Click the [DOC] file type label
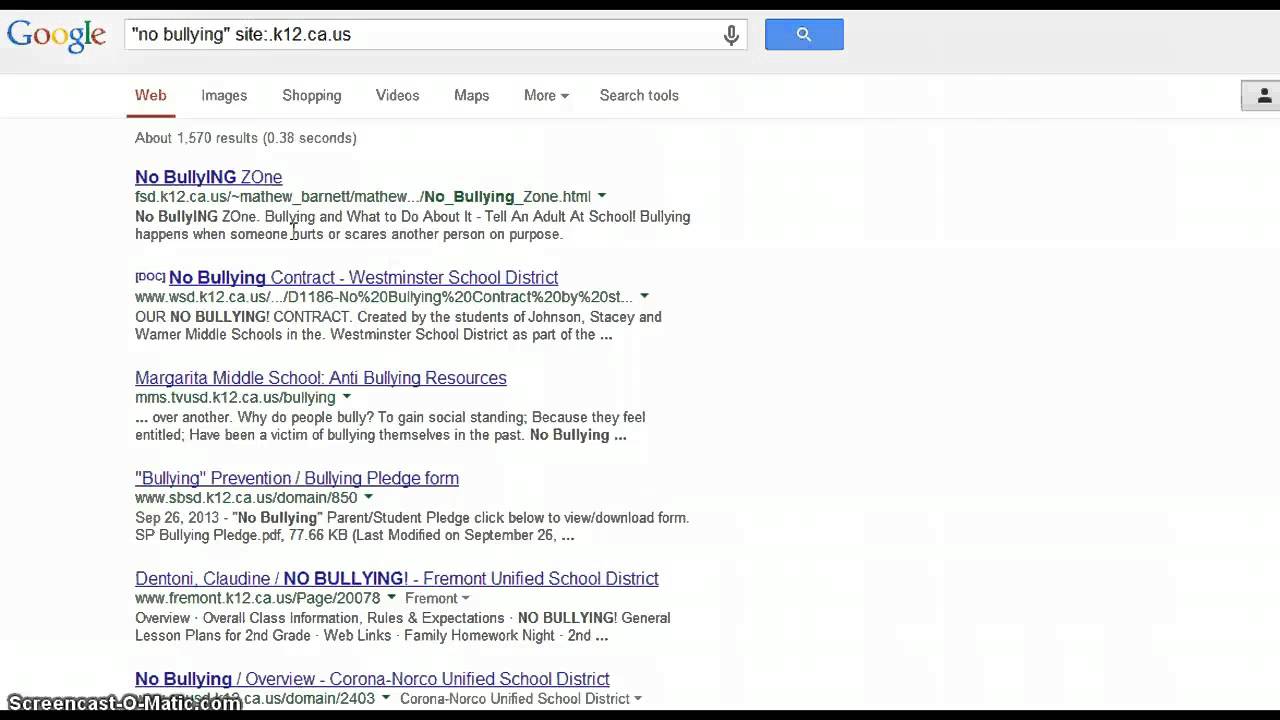 (150, 277)
